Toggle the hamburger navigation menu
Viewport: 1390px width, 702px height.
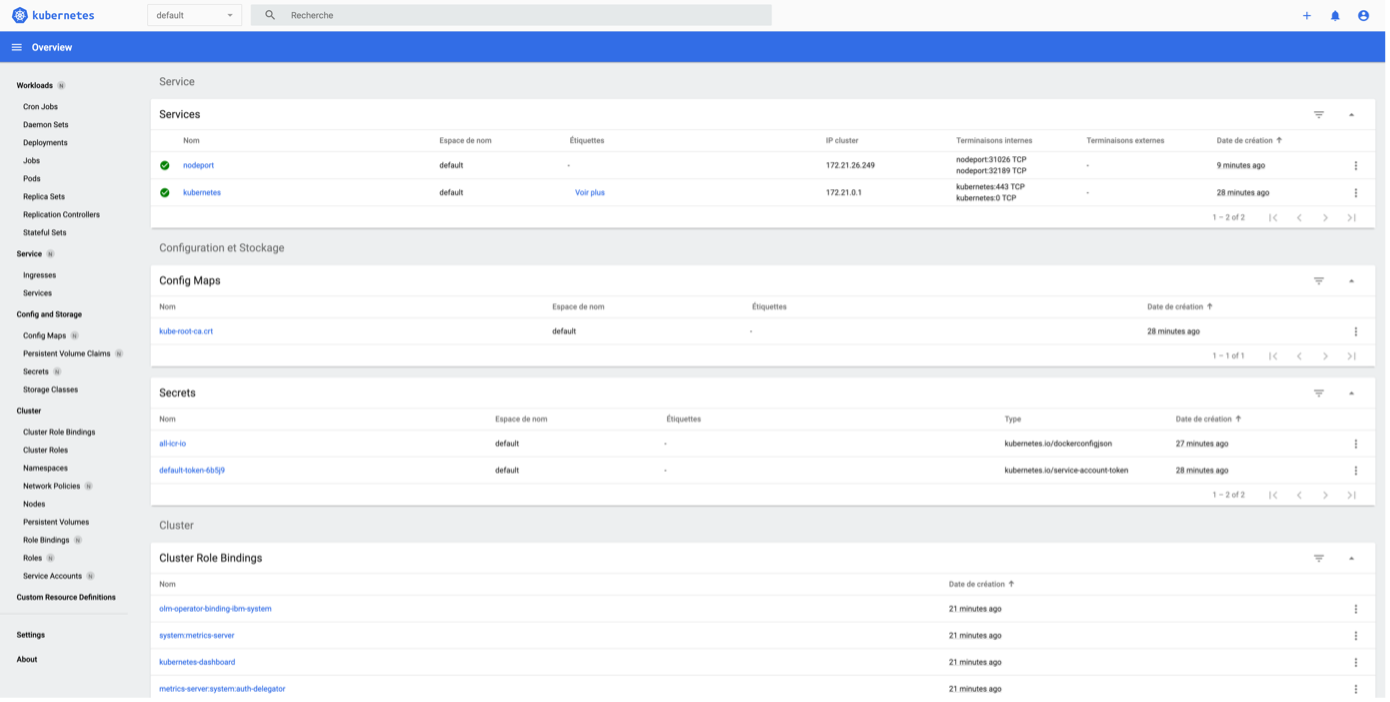(x=16, y=47)
